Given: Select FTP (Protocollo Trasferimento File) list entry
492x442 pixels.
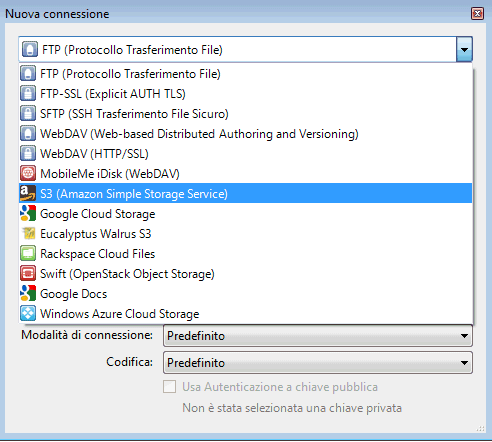Looking at the screenshot, I should 246,74.
